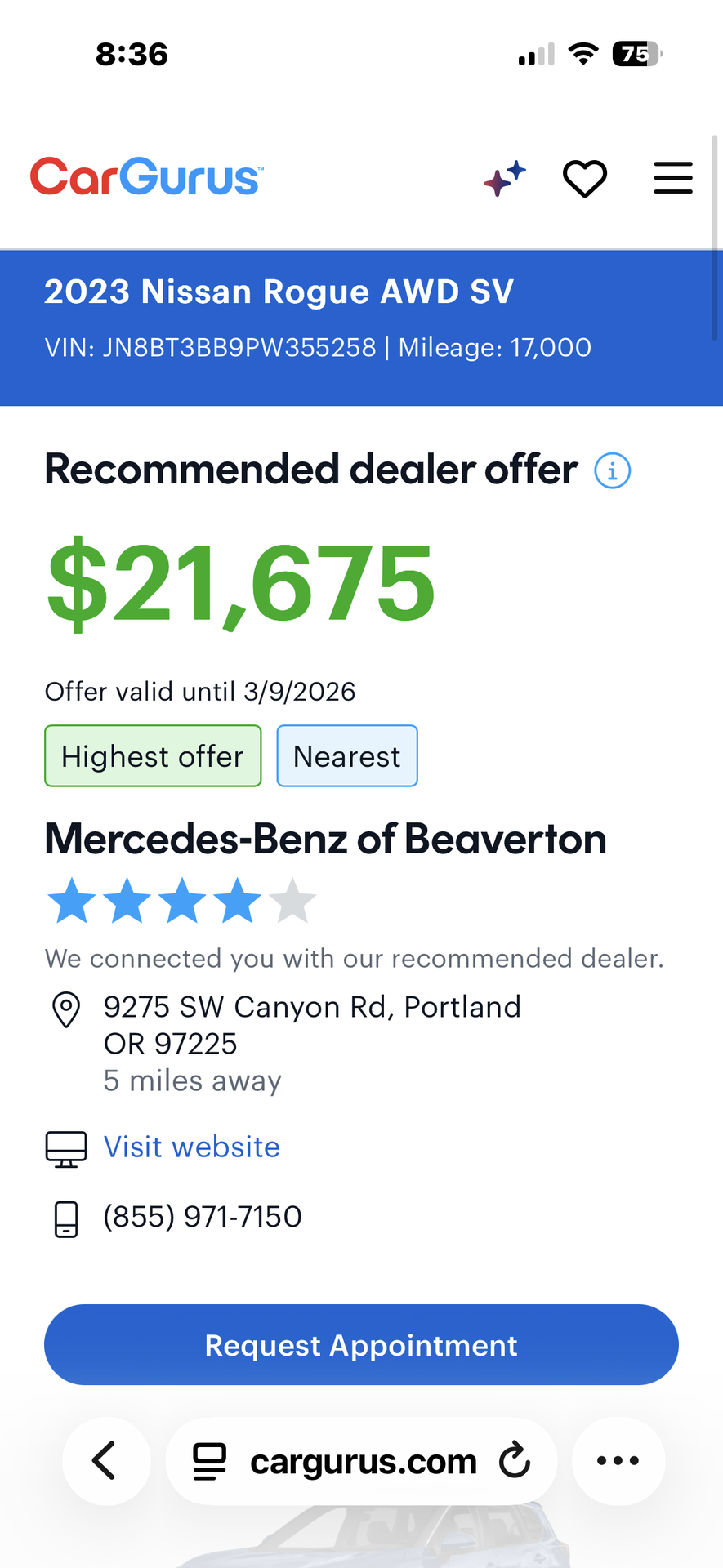Tap the cargurus.com address bar
This screenshot has width=723, height=1568.
pyautogui.click(x=364, y=1462)
